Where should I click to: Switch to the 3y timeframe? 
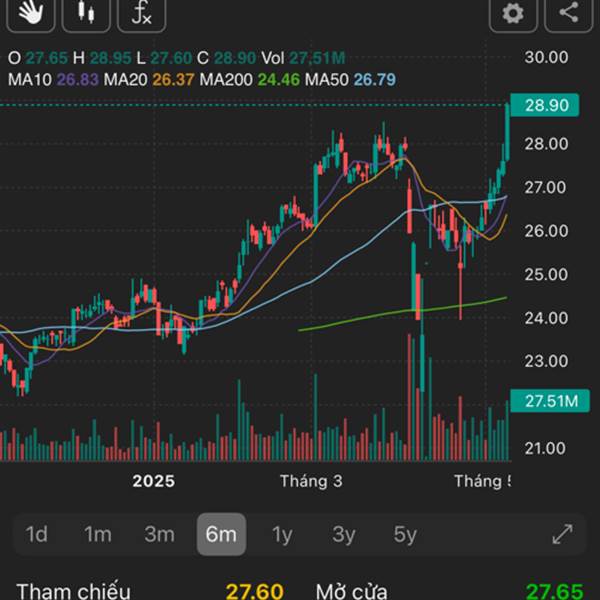344,535
